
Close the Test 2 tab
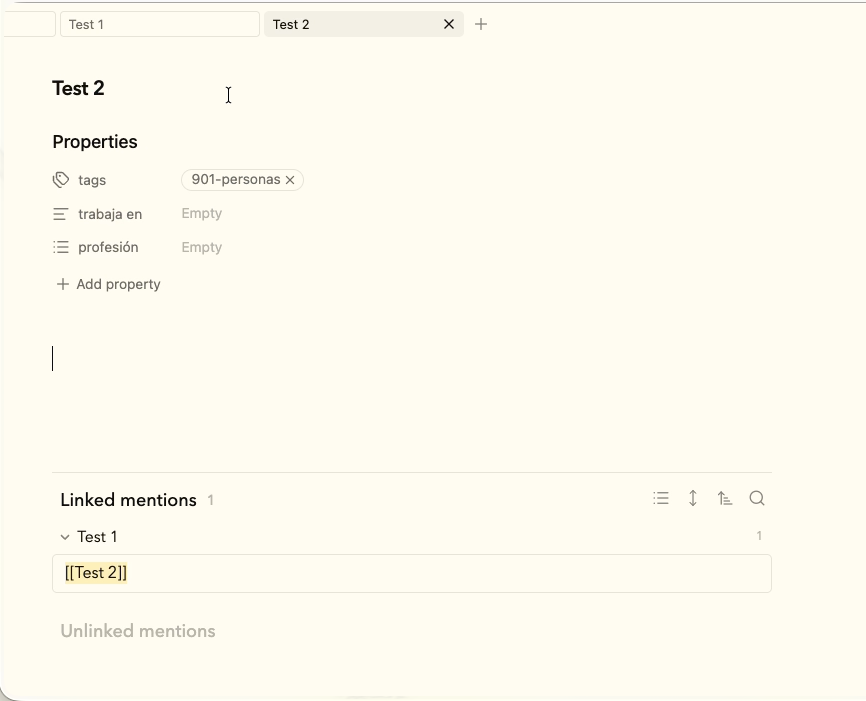(449, 24)
